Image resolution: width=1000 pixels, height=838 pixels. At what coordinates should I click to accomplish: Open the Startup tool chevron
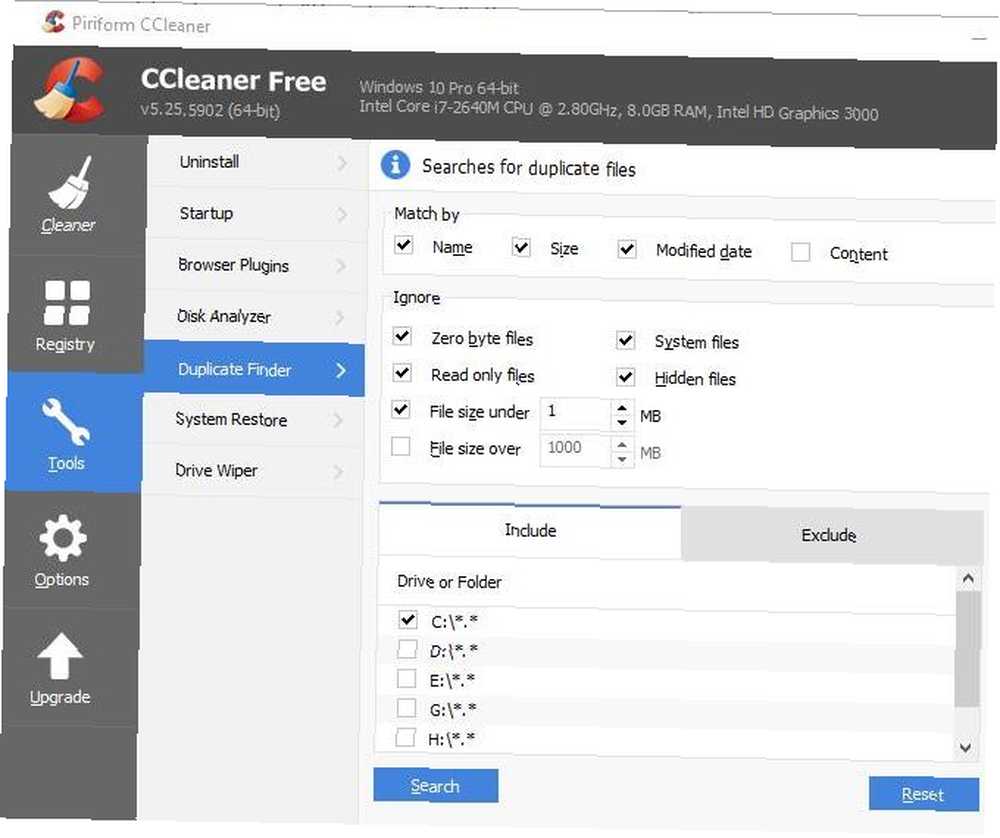[x=342, y=214]
